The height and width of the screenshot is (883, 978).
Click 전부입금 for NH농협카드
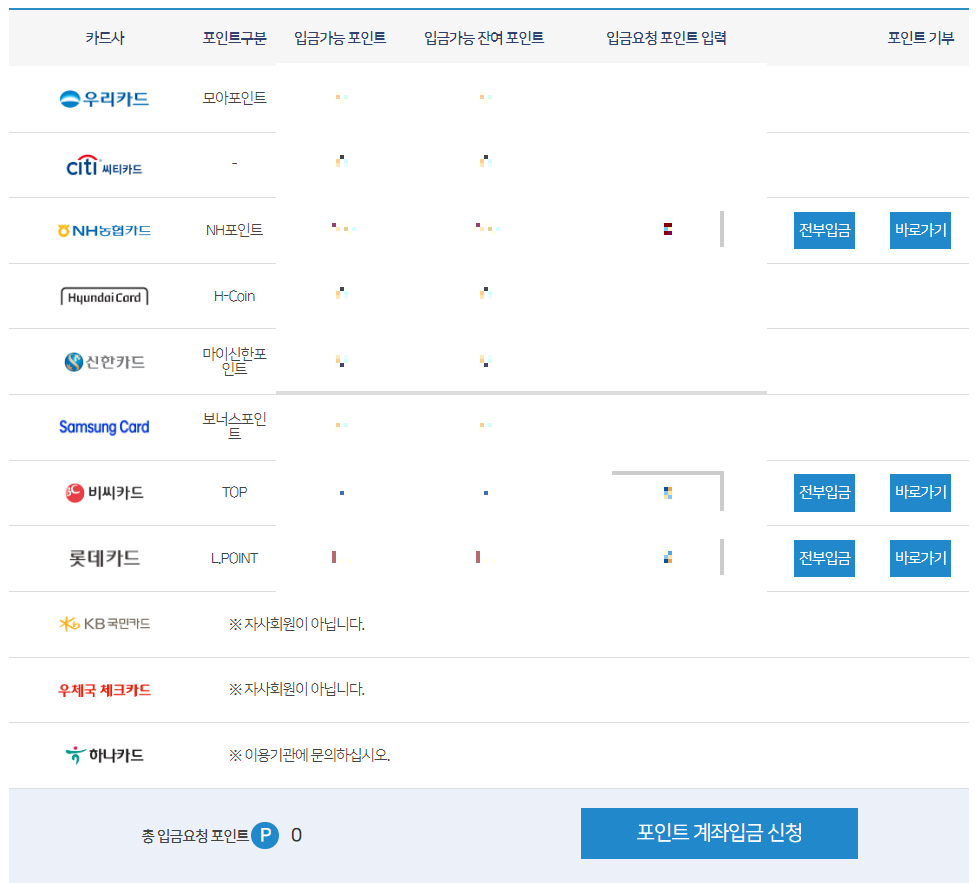point(823,230)
